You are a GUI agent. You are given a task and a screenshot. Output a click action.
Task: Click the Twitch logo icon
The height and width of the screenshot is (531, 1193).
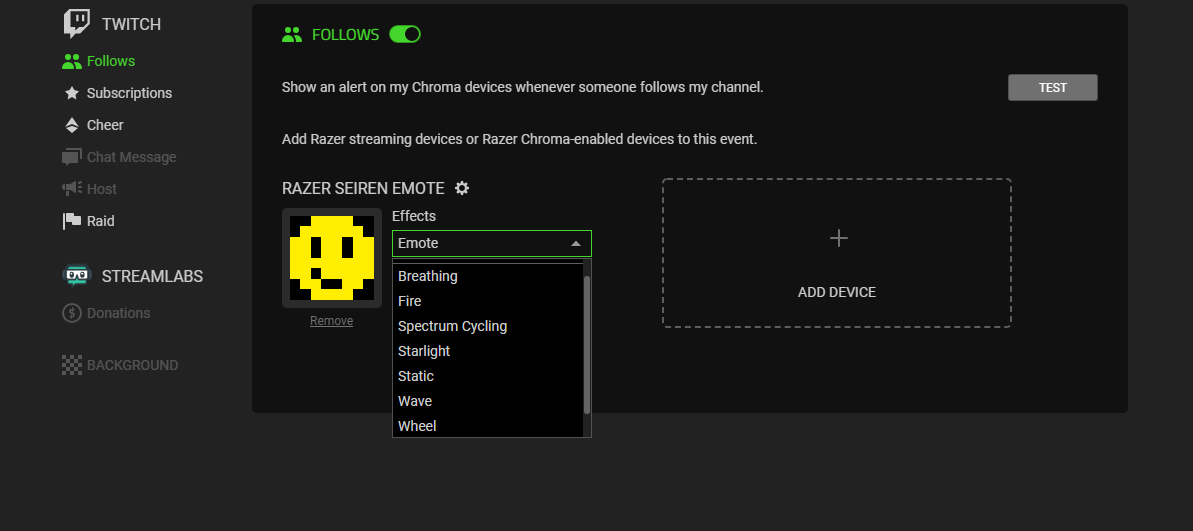77,24
